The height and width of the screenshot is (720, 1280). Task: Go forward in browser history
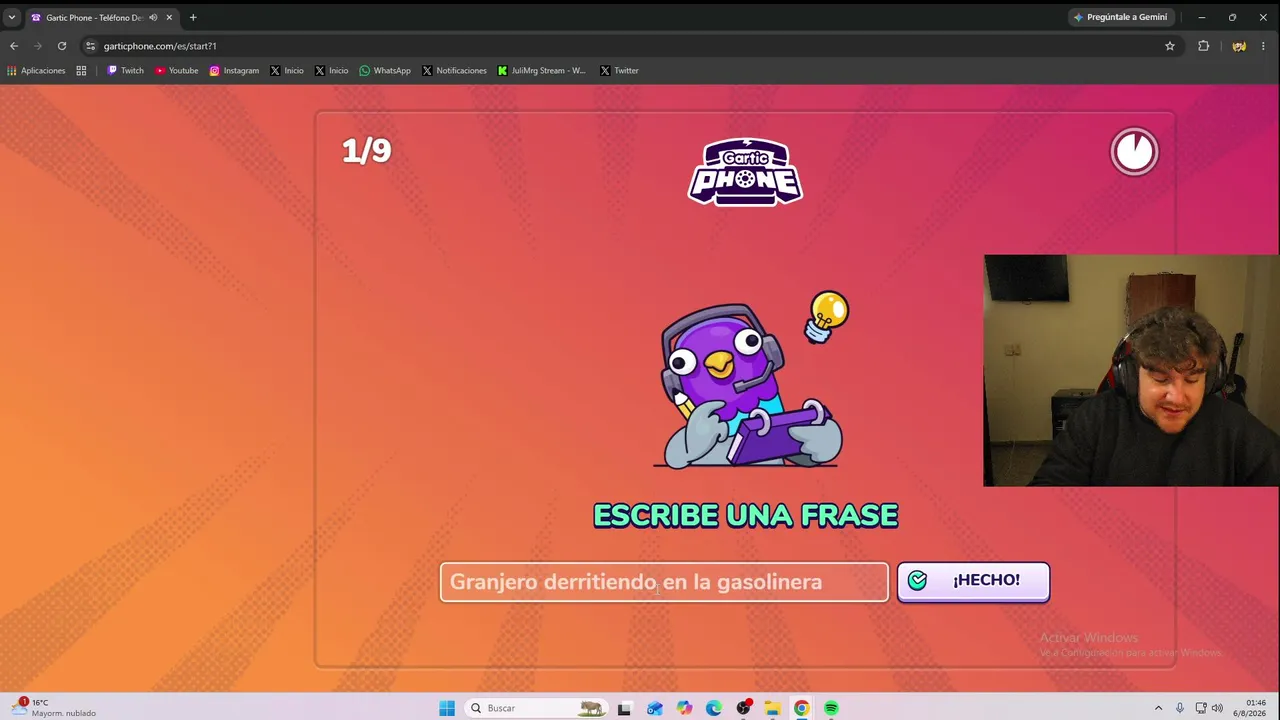[38, 46]
